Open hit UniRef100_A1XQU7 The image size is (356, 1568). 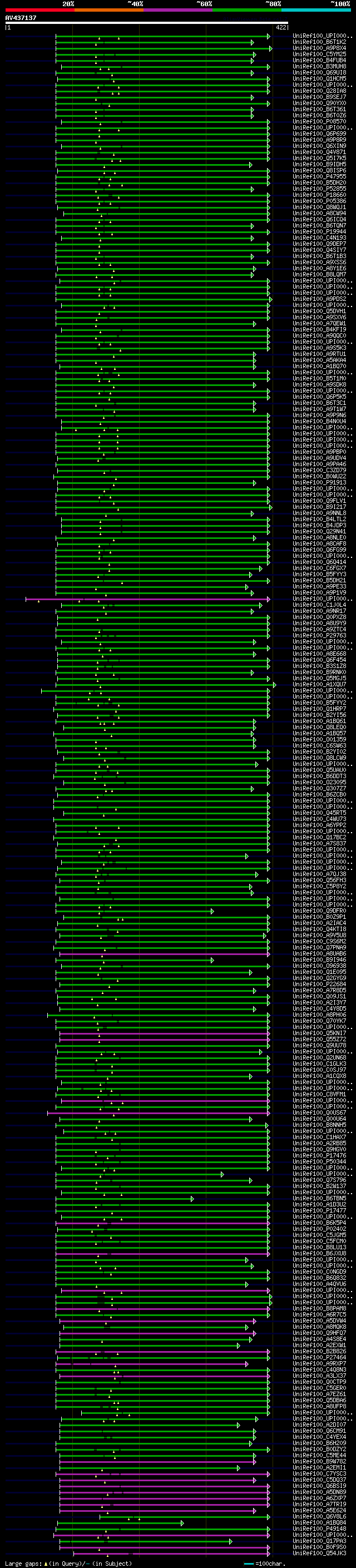pyautogui.click(x=319, y=684)
